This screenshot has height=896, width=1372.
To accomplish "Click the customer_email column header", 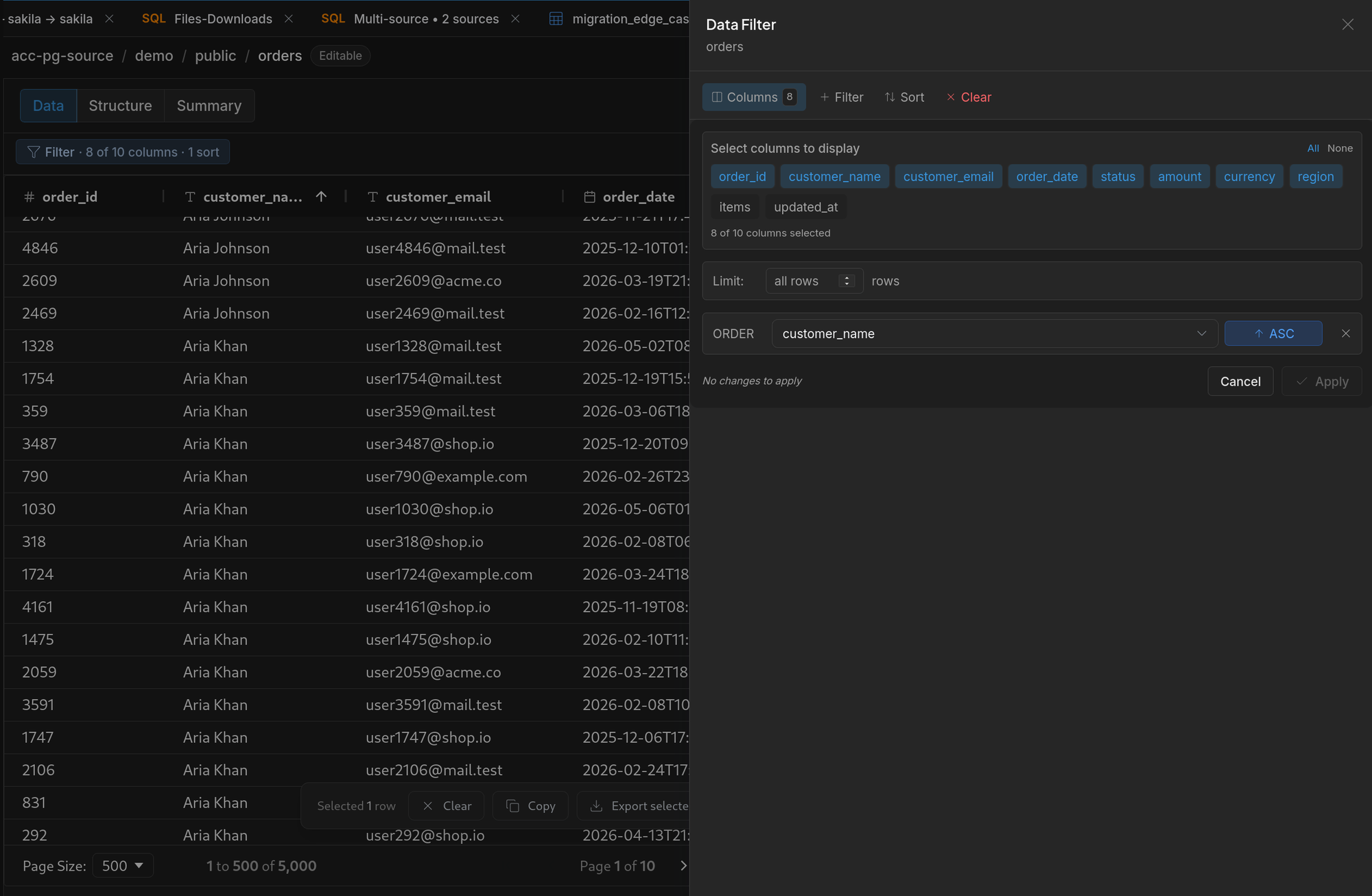I will click(438, 197).
